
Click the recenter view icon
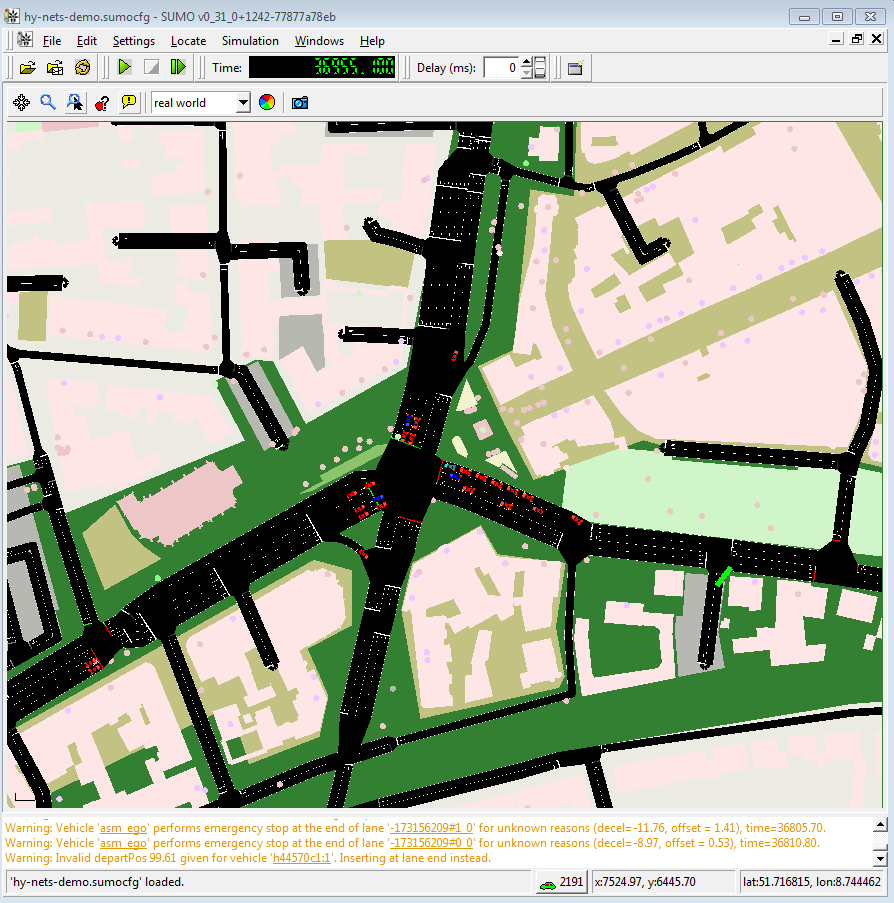(21, 102)
